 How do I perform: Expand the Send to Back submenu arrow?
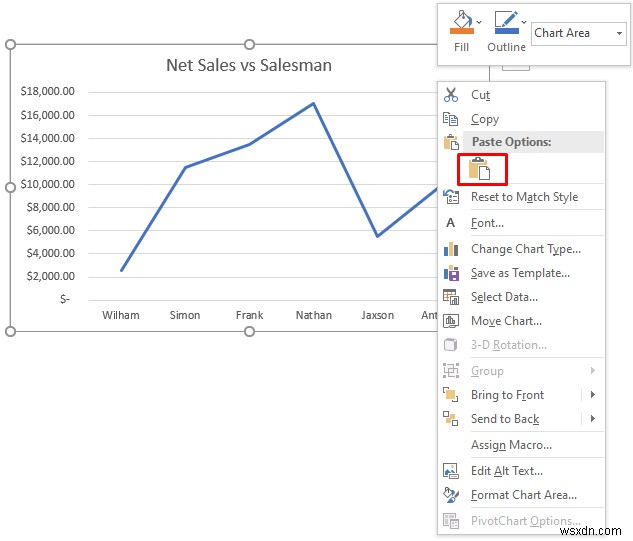coord(593,419)
